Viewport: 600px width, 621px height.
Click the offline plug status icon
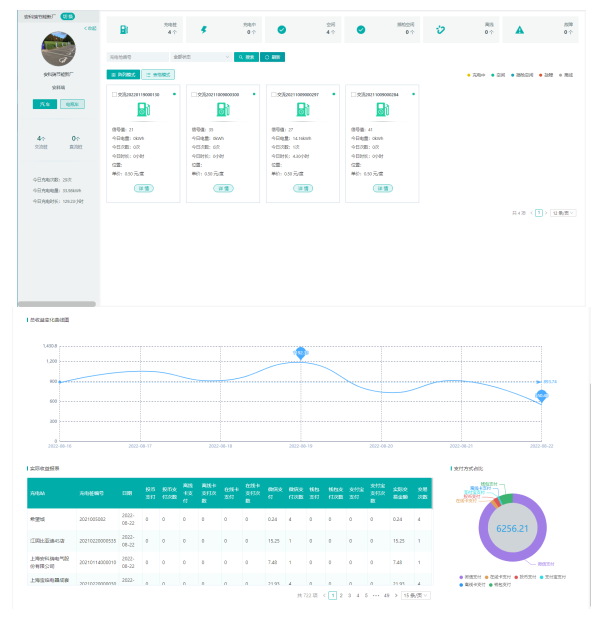(439, 30)
